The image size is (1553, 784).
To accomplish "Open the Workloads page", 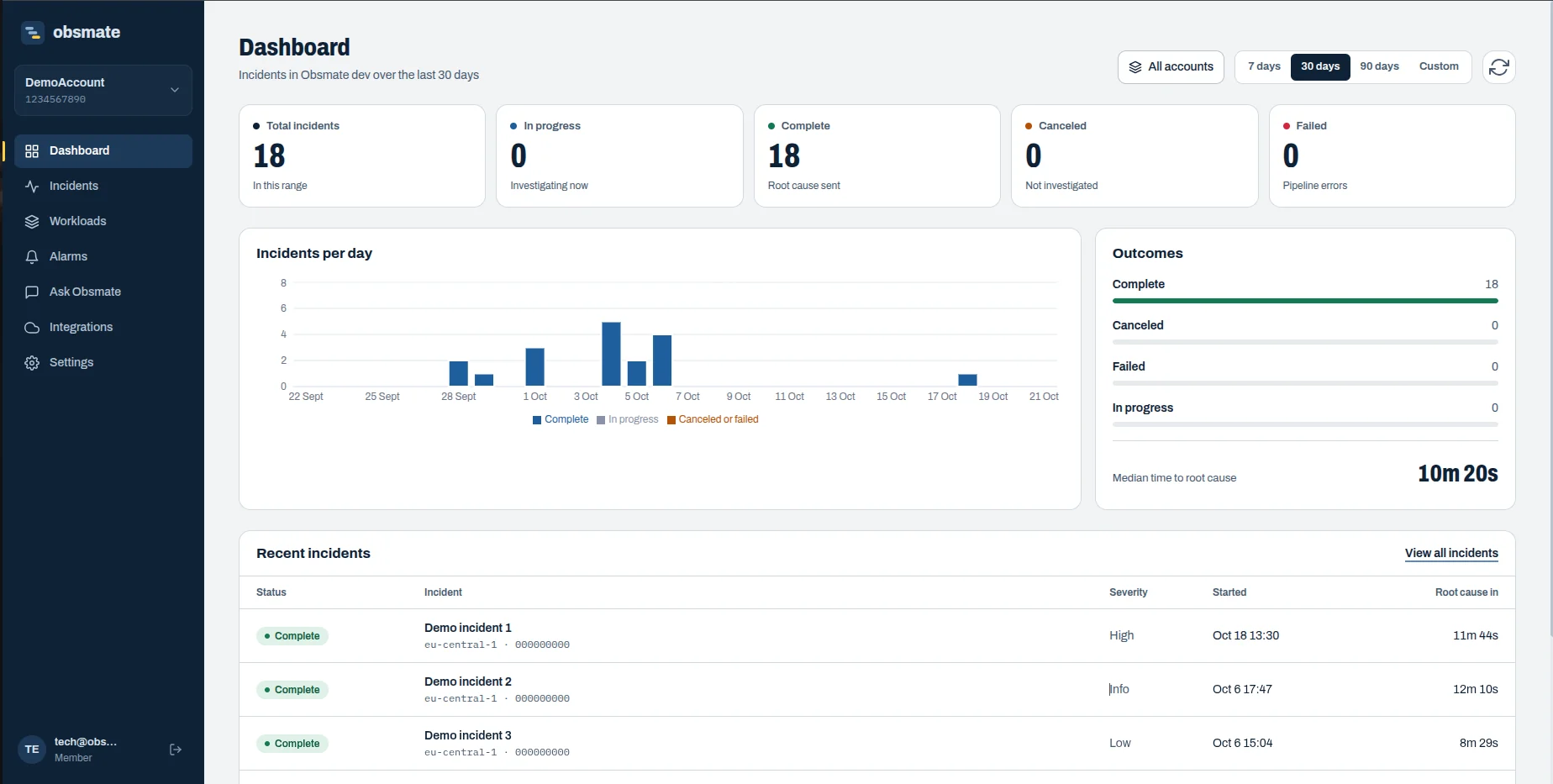I will (x=103, y=221).
